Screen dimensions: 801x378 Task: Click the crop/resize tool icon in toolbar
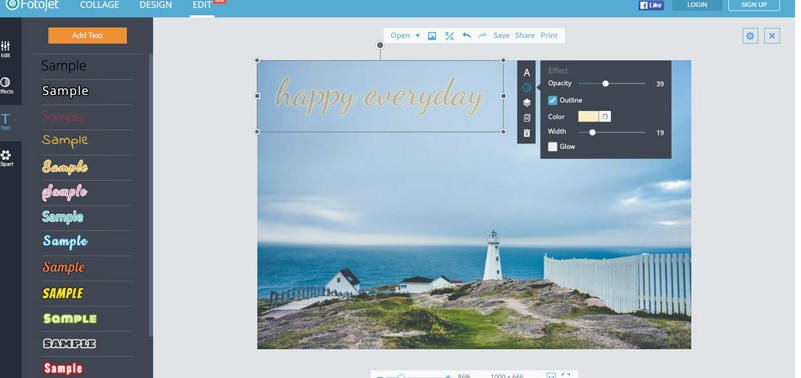449,35
